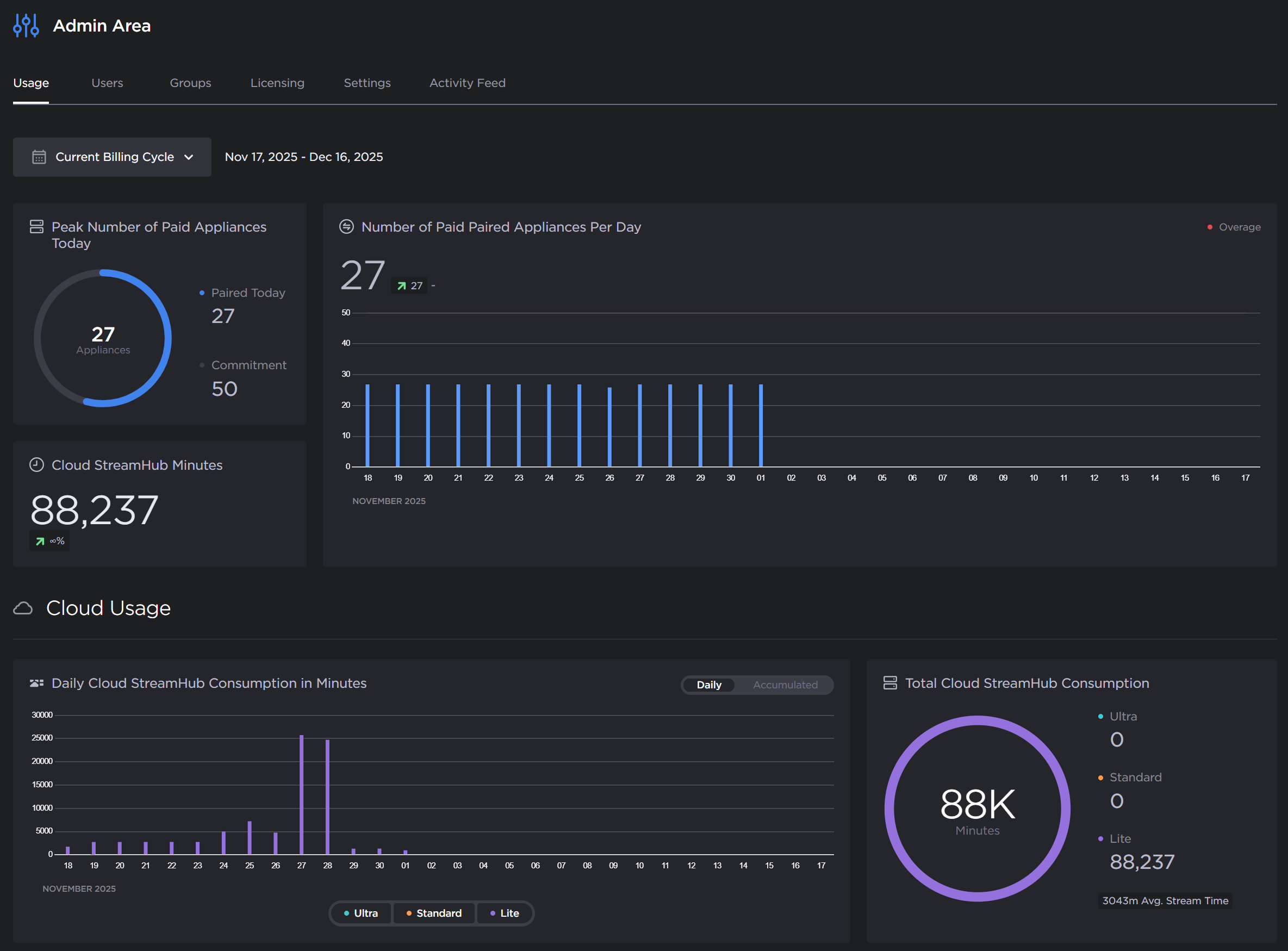Image resolution: width=1288 pixels, height=951 pixels.
Task: Click the Cloud Usage cloud icon
Action: (x=23, y=608)
